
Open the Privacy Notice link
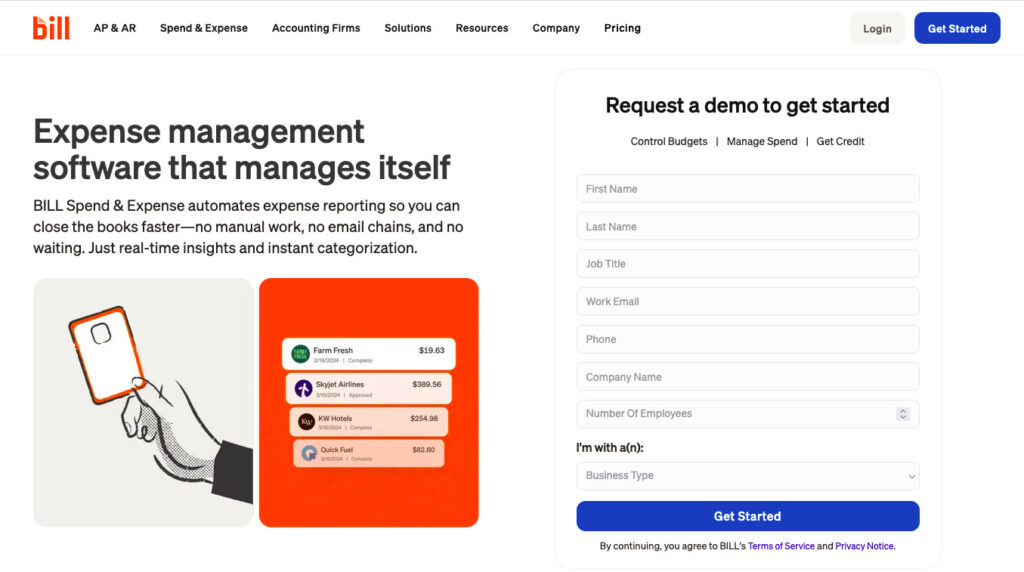pos(864,546)
